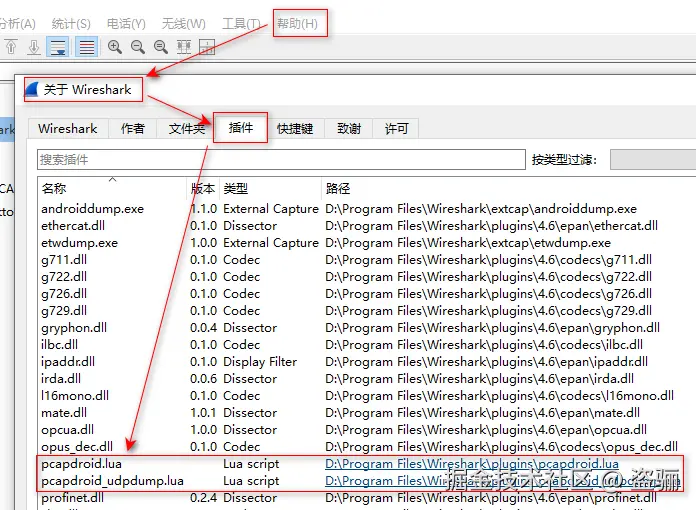Click the androiddump.exe extcap path cell
This screenshot has height=510, width=696.
point(481,209)
